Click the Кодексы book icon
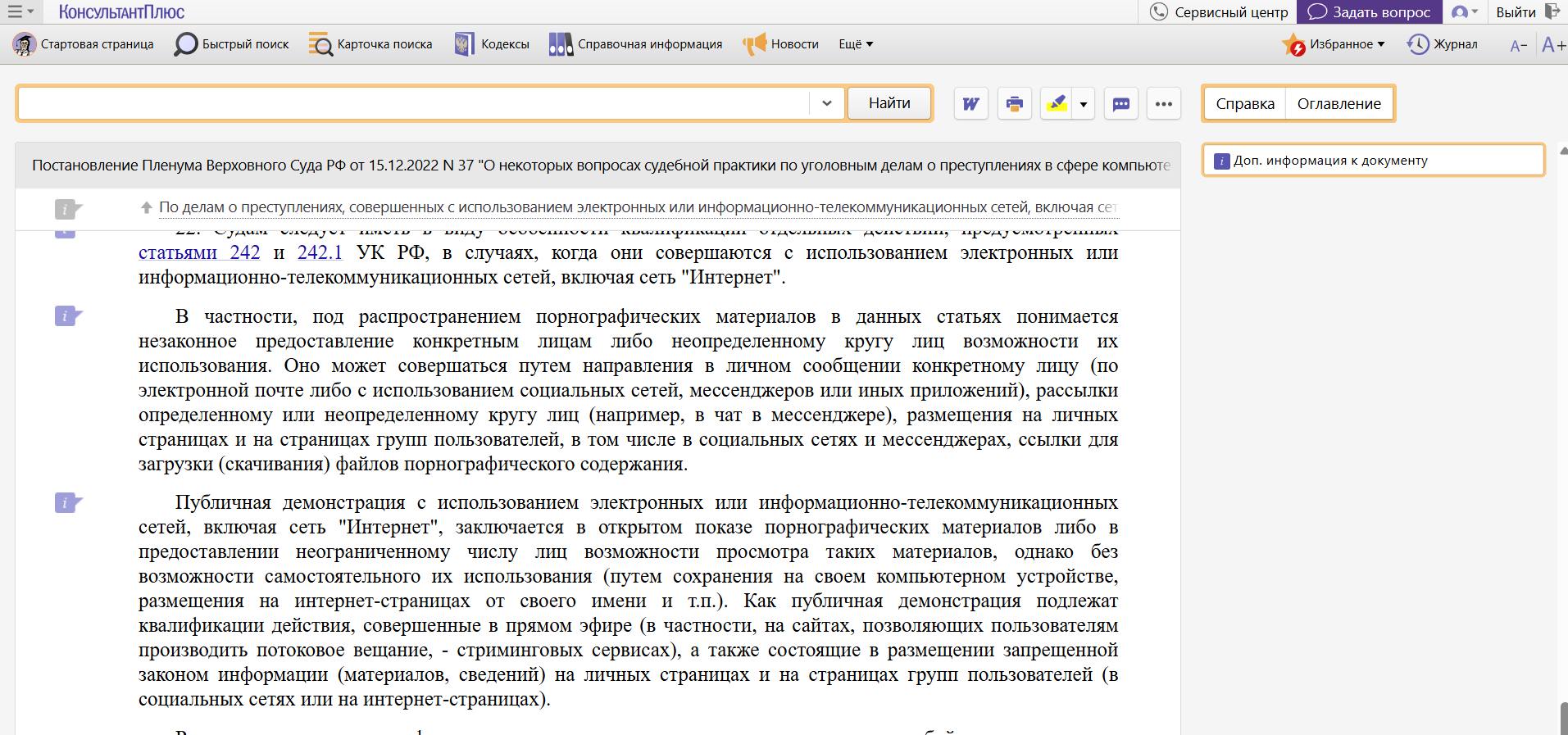The image size is (1568, 735). pyautogui.click(x=465, y=44)
